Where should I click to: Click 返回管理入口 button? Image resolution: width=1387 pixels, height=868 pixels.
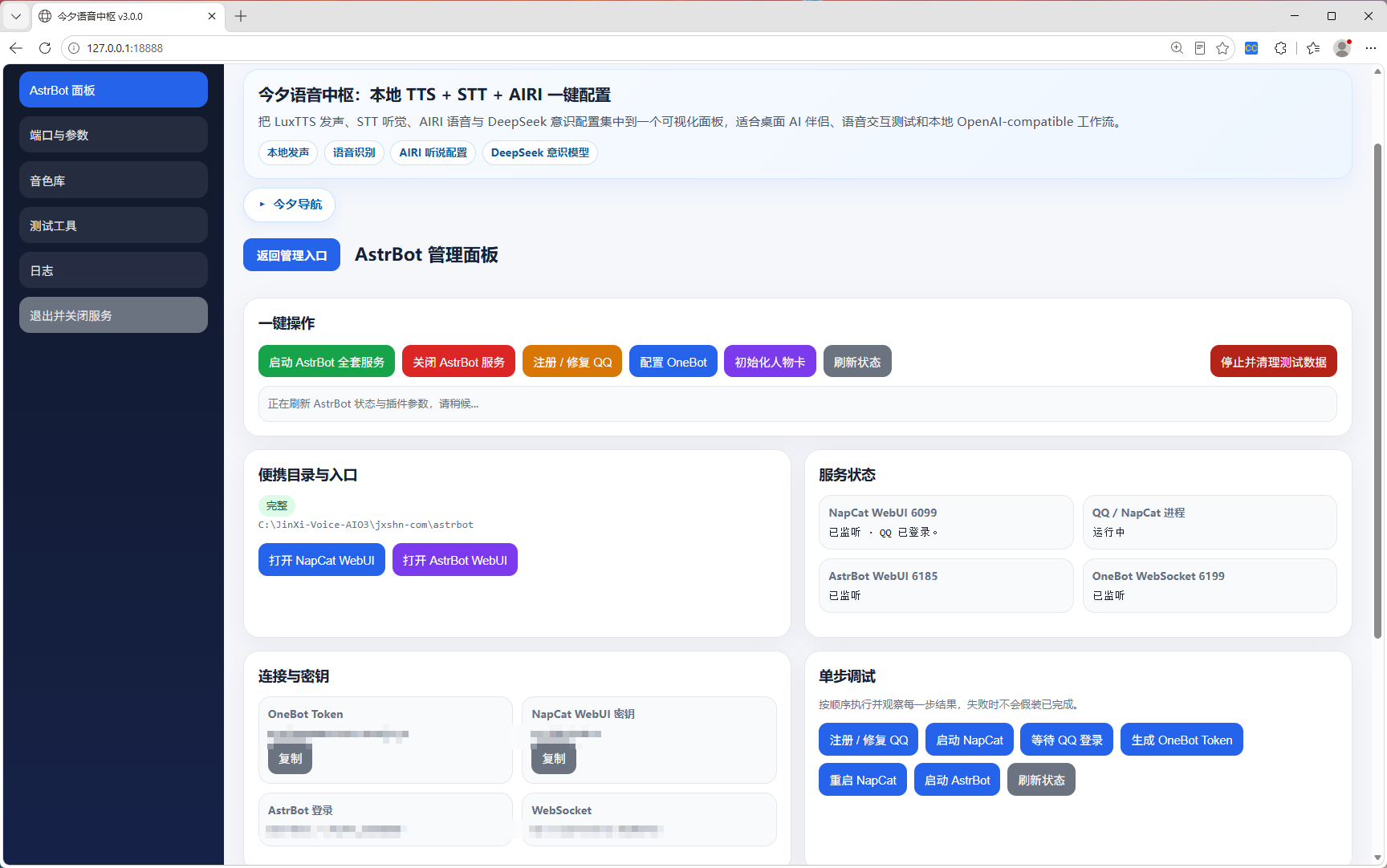point(291,255)
